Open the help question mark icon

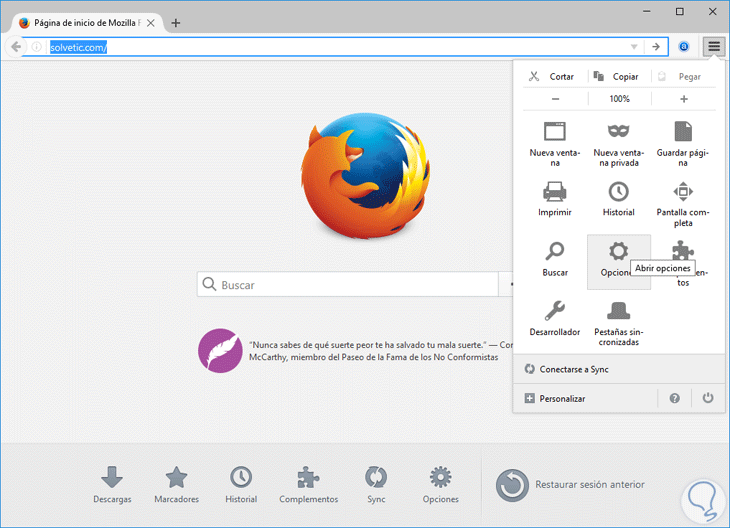click(x=674, y=398)
